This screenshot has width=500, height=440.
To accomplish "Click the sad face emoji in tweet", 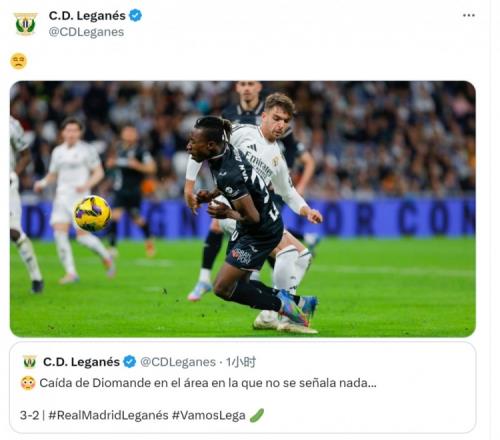I will pos(19,61).
